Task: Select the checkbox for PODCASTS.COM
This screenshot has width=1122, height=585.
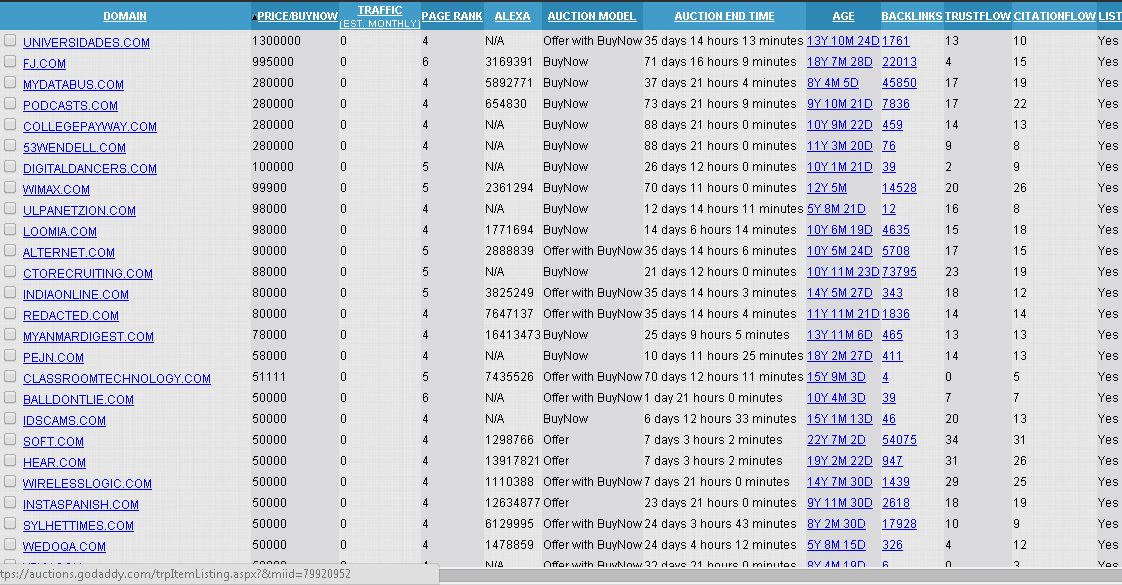Action: pyautogui.click(x=10, y=104)
